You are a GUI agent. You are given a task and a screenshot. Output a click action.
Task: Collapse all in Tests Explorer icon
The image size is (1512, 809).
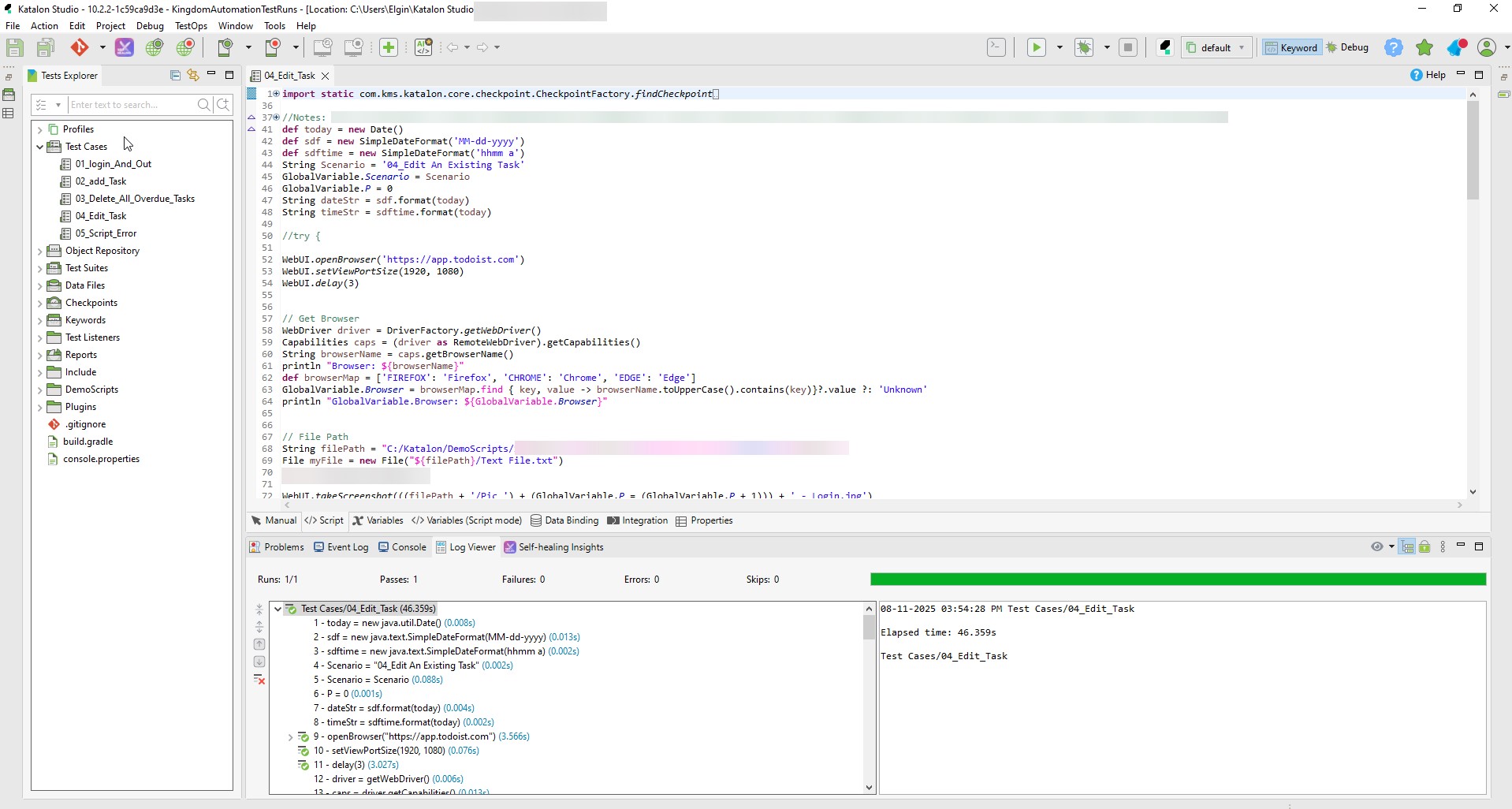[175, 75]
